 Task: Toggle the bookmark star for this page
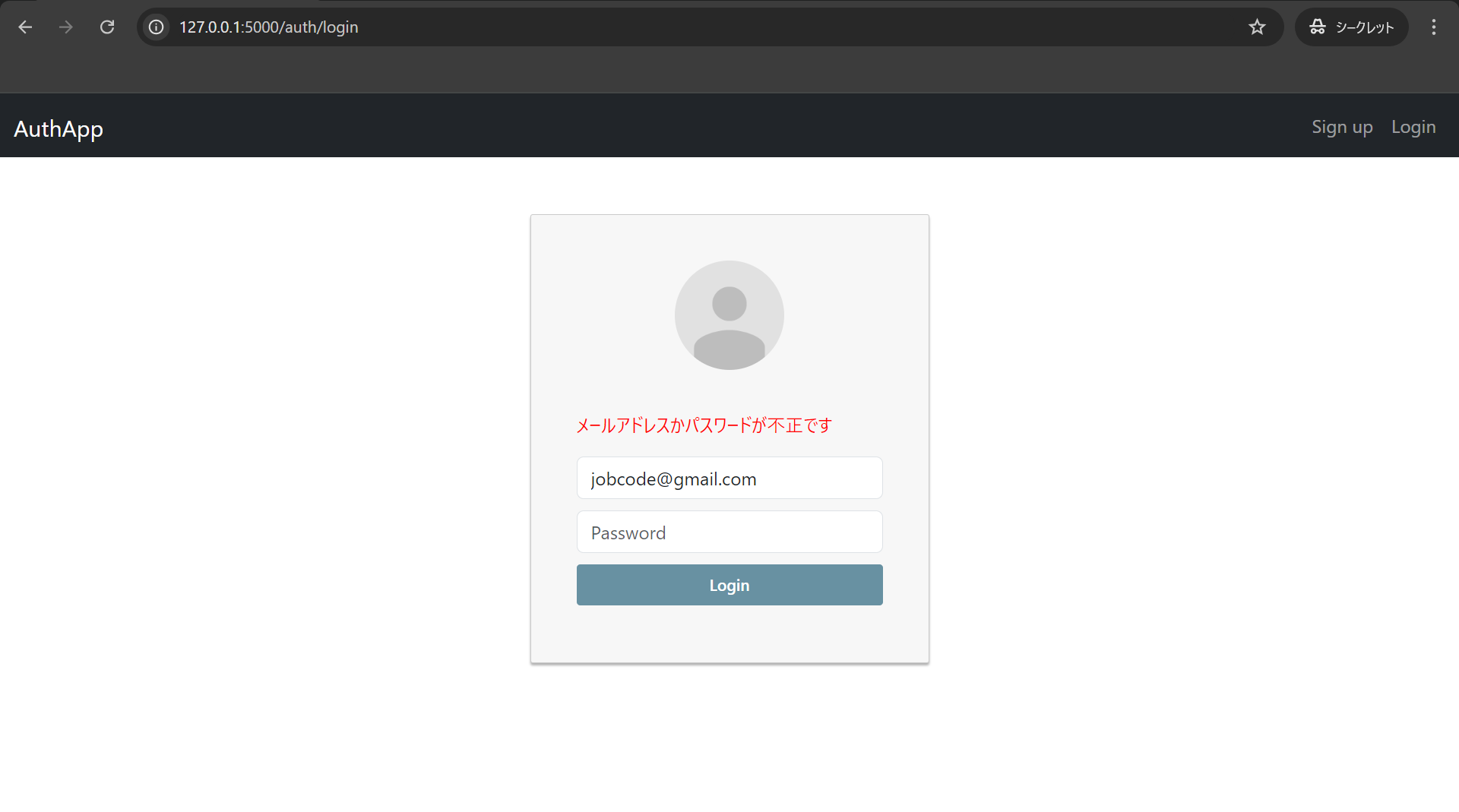coord(1258,27)
